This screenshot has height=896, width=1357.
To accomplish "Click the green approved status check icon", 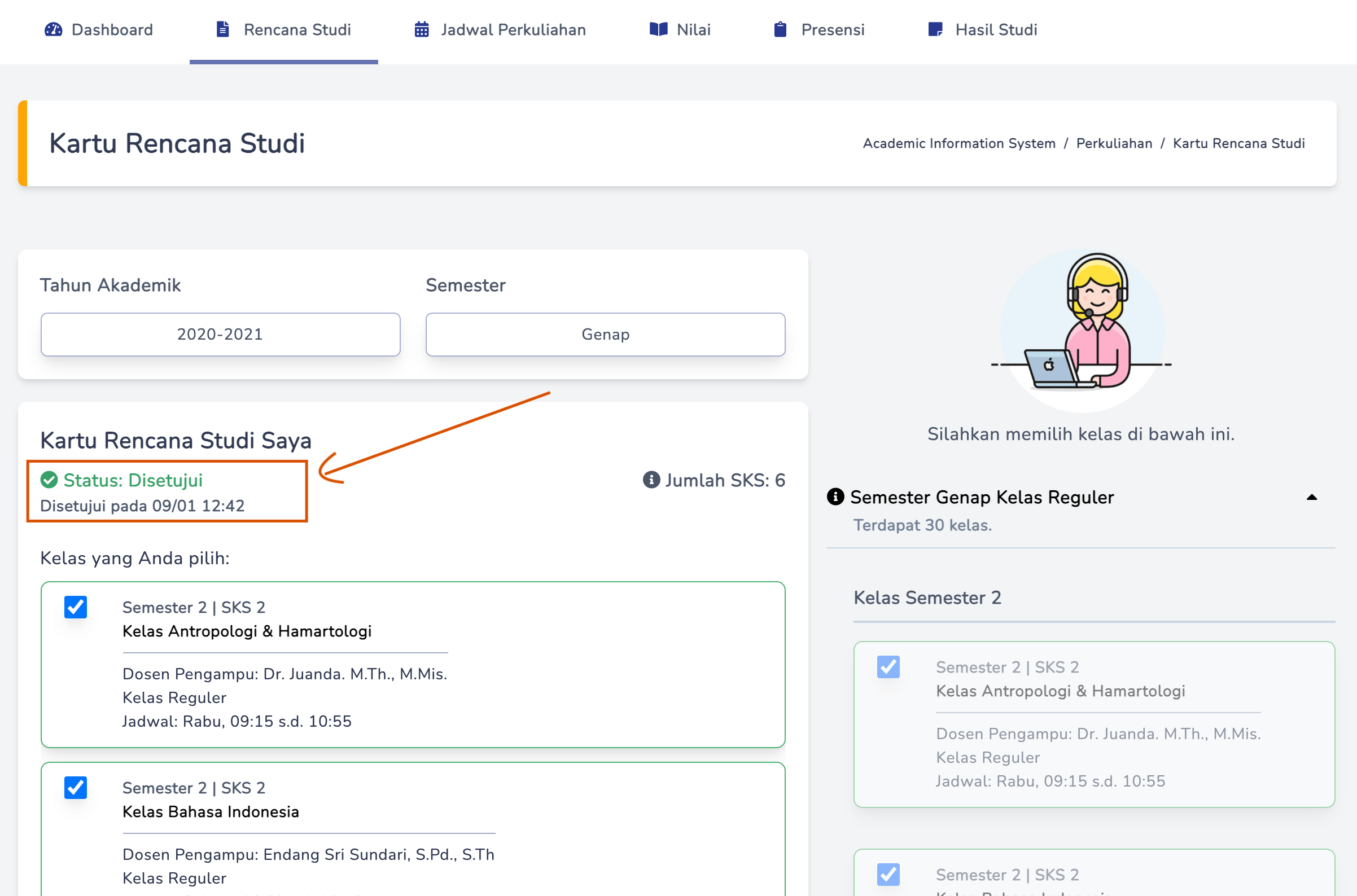I will (49, 480).
